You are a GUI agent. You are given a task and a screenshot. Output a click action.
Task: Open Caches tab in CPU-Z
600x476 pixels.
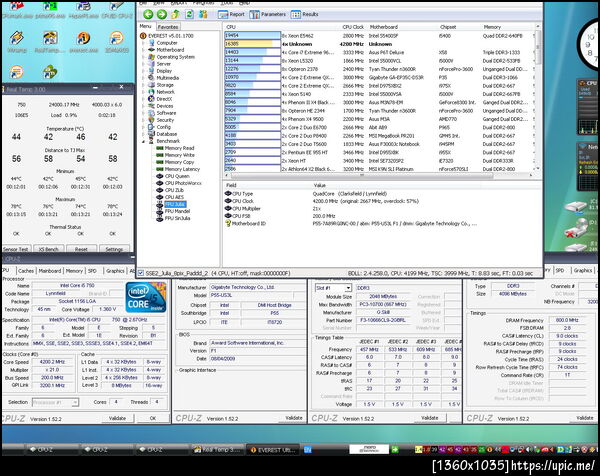click(x=26, y=271)
